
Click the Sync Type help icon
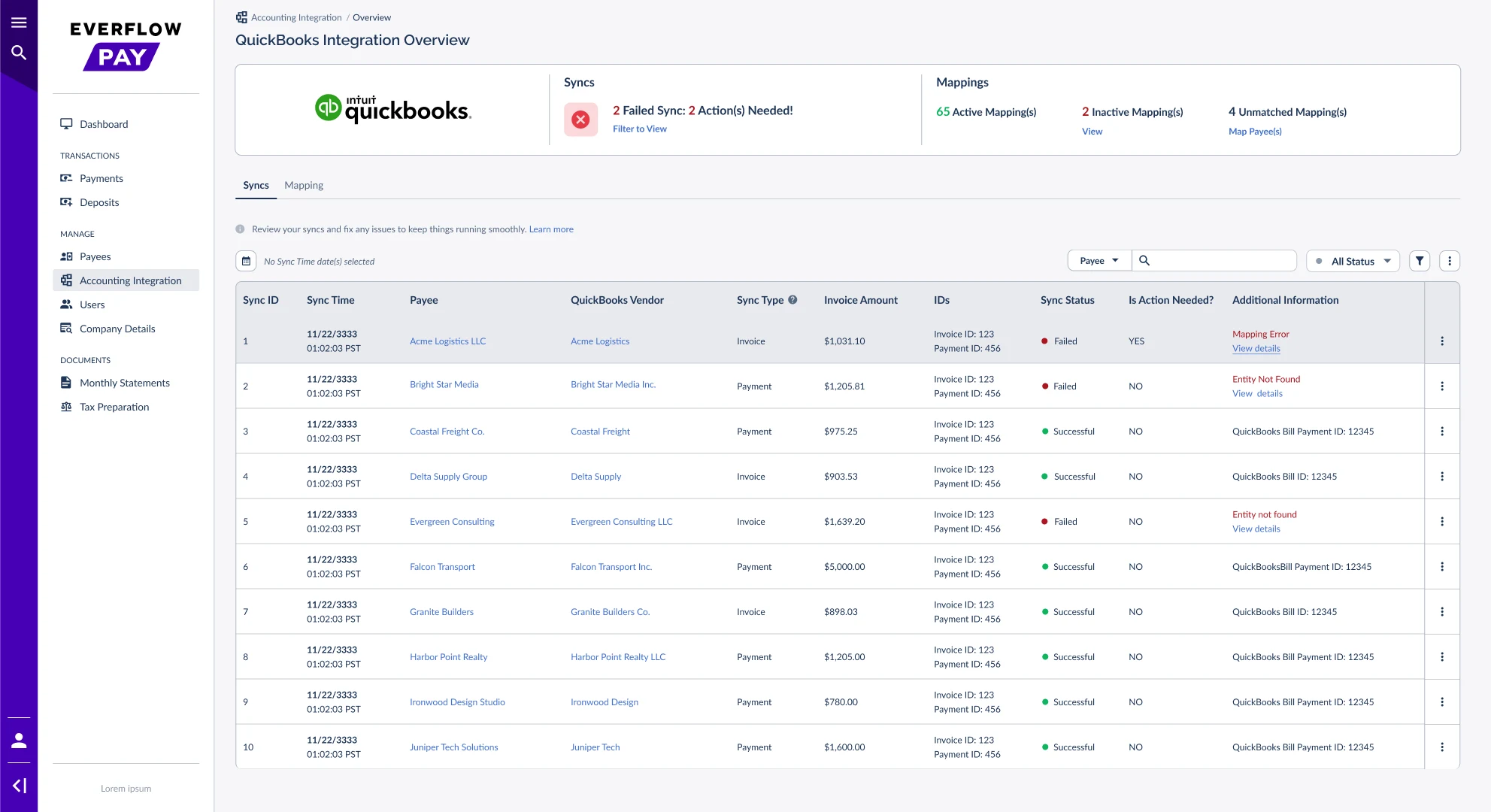pyautogui.click(x=792, y=300)
